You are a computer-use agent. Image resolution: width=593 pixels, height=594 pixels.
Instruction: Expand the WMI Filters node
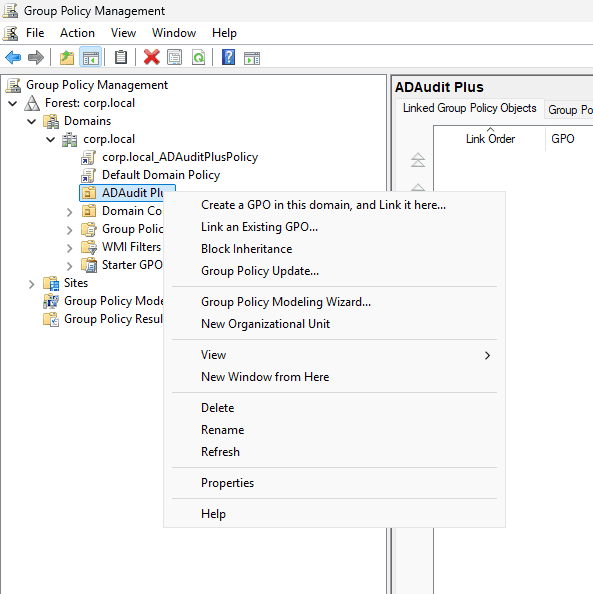[69, 248]
